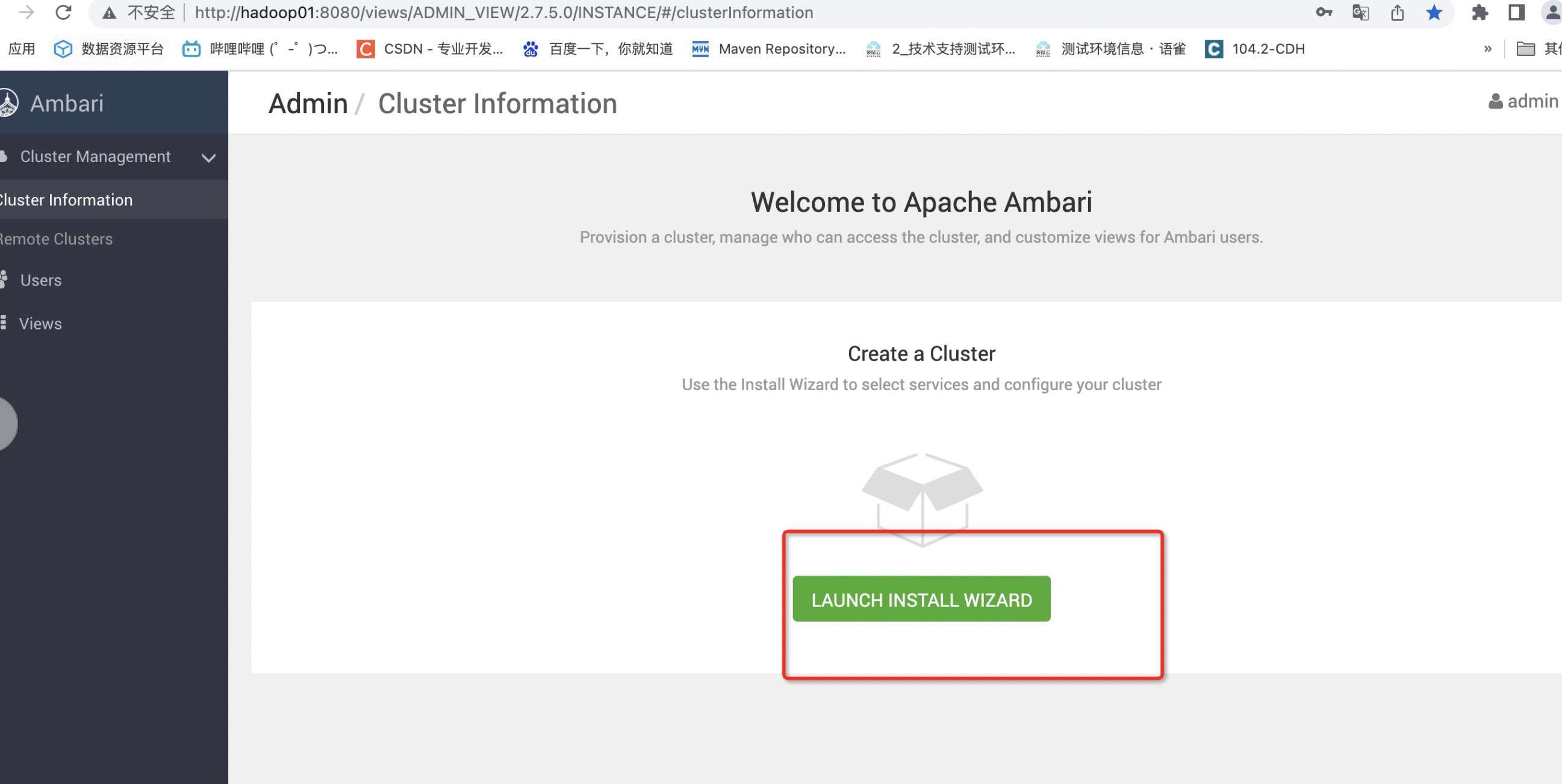Viewport: 1562px width, 784px height.
Task: Open Views in sidebar
Action: [40, 324]
